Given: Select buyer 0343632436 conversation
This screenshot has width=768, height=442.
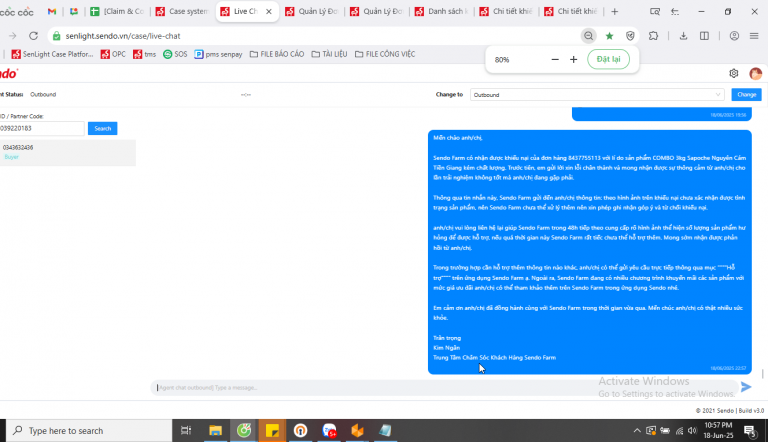Looking at the screenshot, I should (68, 152).
